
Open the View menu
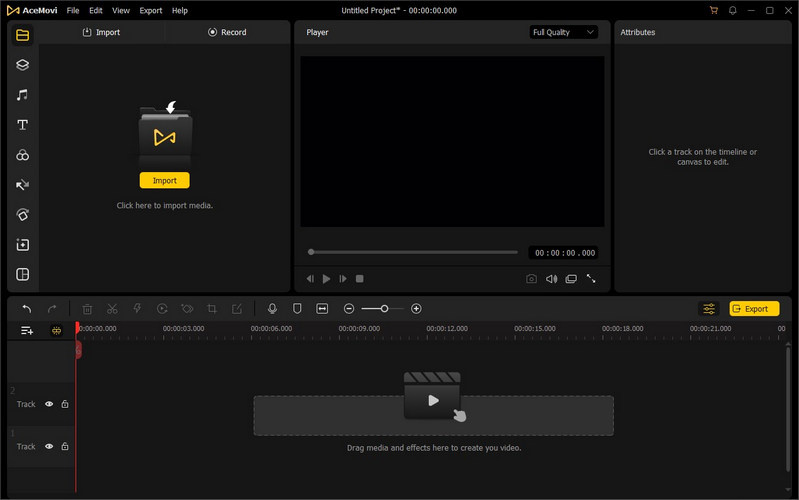tap(121, 10)
